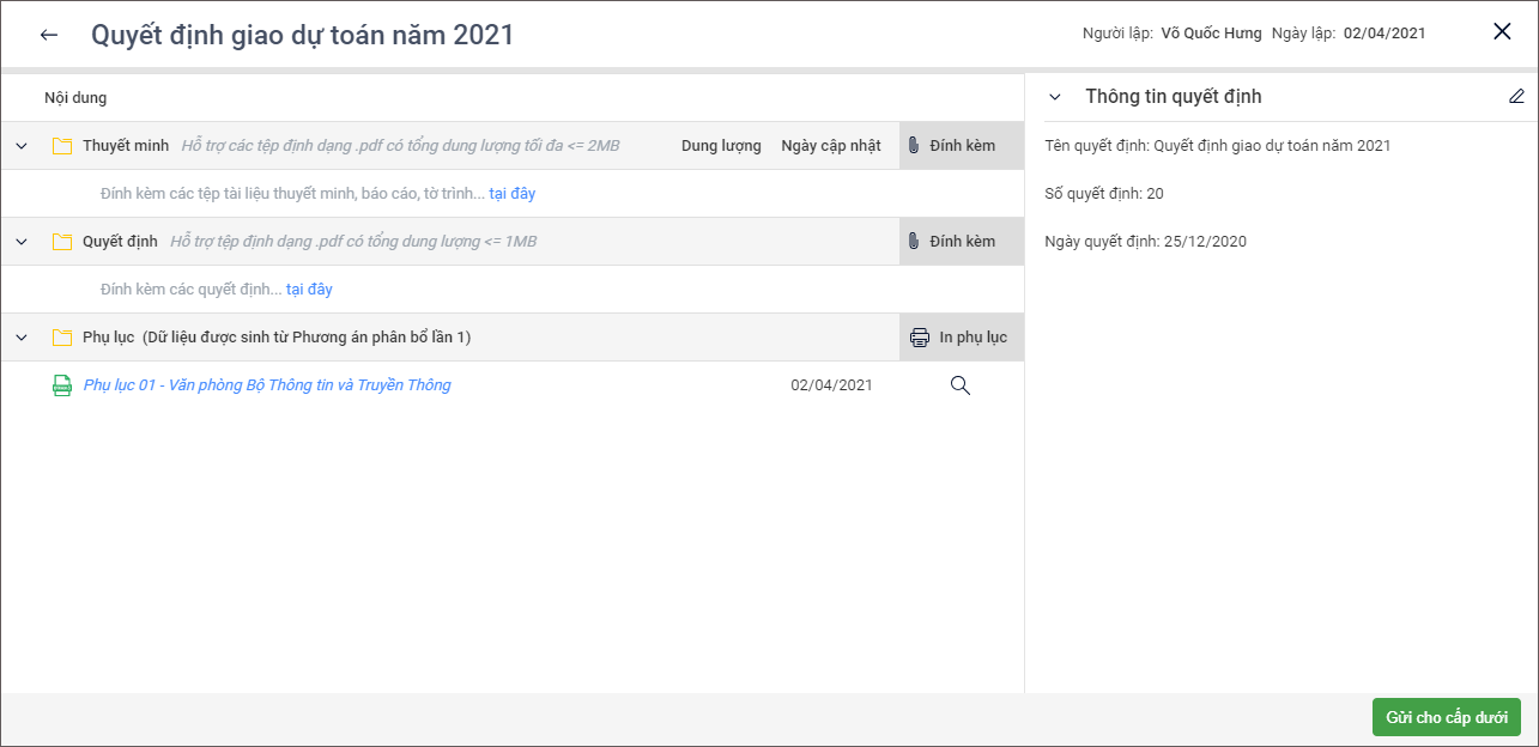The height and width of the screenshot is (747, 1539).
Task: Collapse the Thông tin quyết định panel
Action: click(1054, 97)
